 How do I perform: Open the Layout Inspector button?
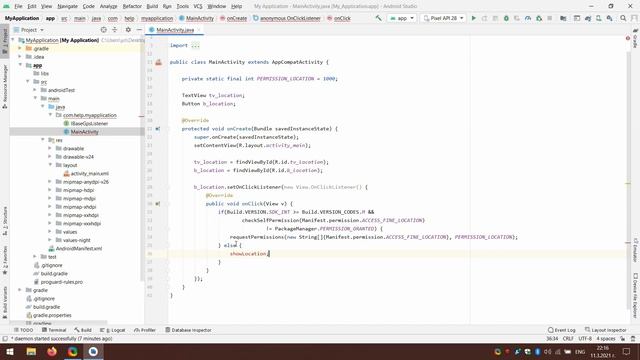point(606,330)
